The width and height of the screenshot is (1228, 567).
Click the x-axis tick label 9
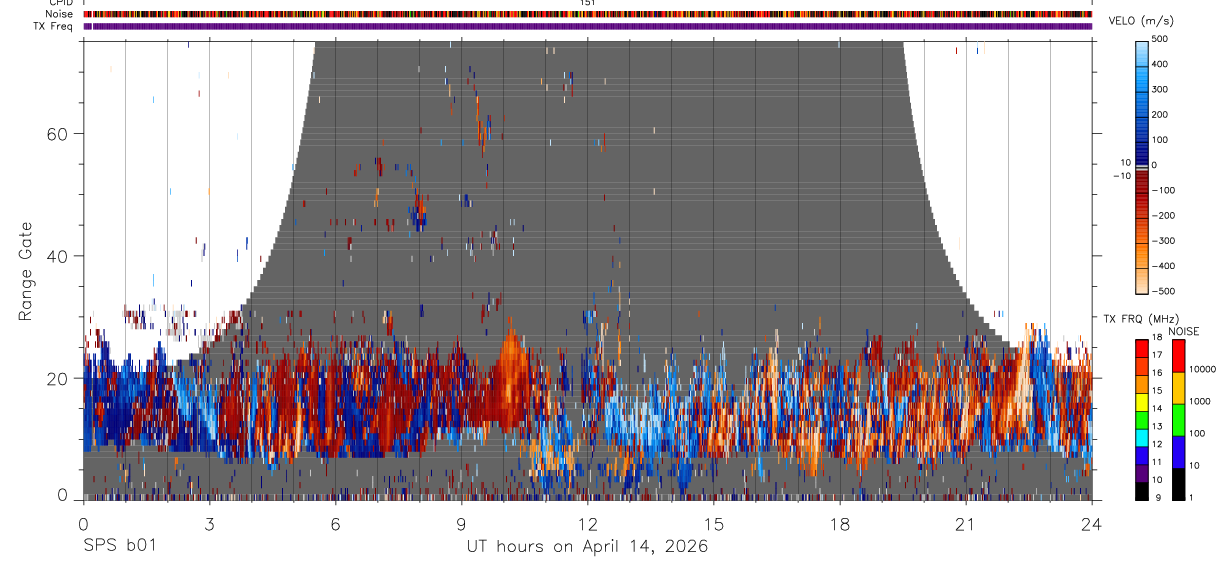[x=461, y=524]
